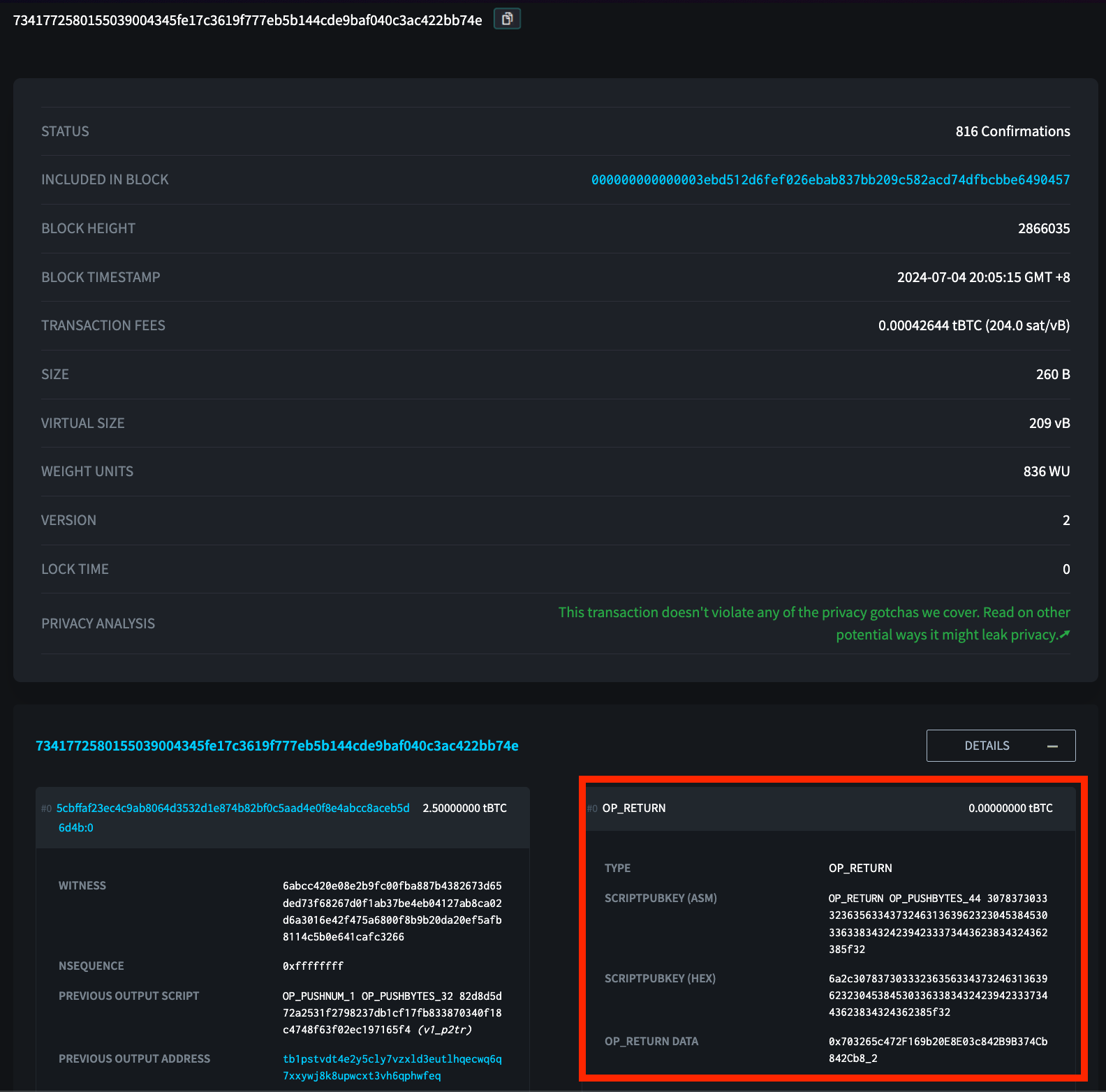Click the witness hex value of input
1106x1092 pixels.
tap(392, 911)
